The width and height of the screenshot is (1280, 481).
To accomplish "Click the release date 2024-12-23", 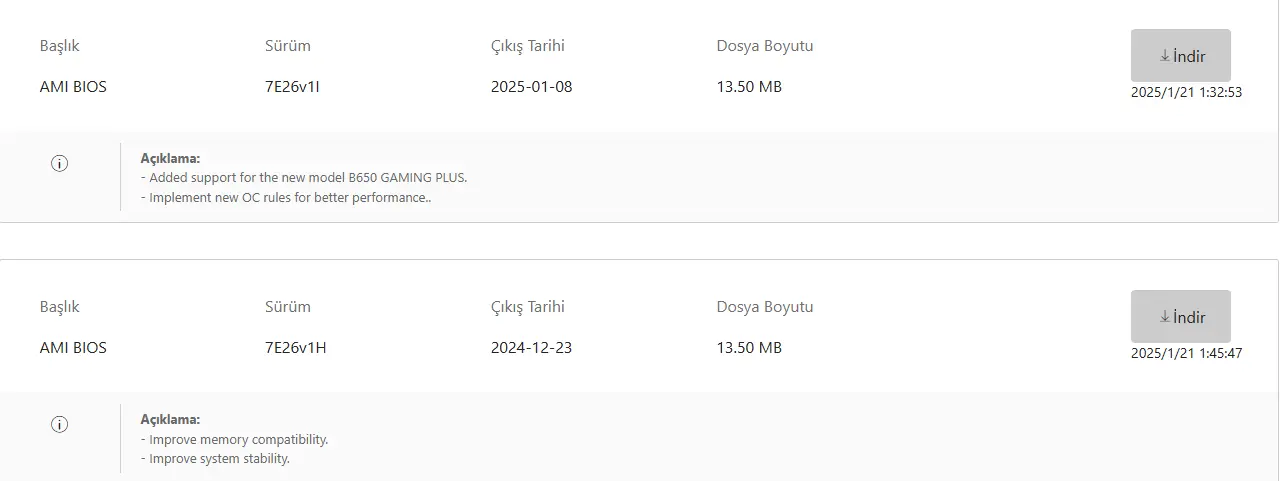I will tap(531, 348).
